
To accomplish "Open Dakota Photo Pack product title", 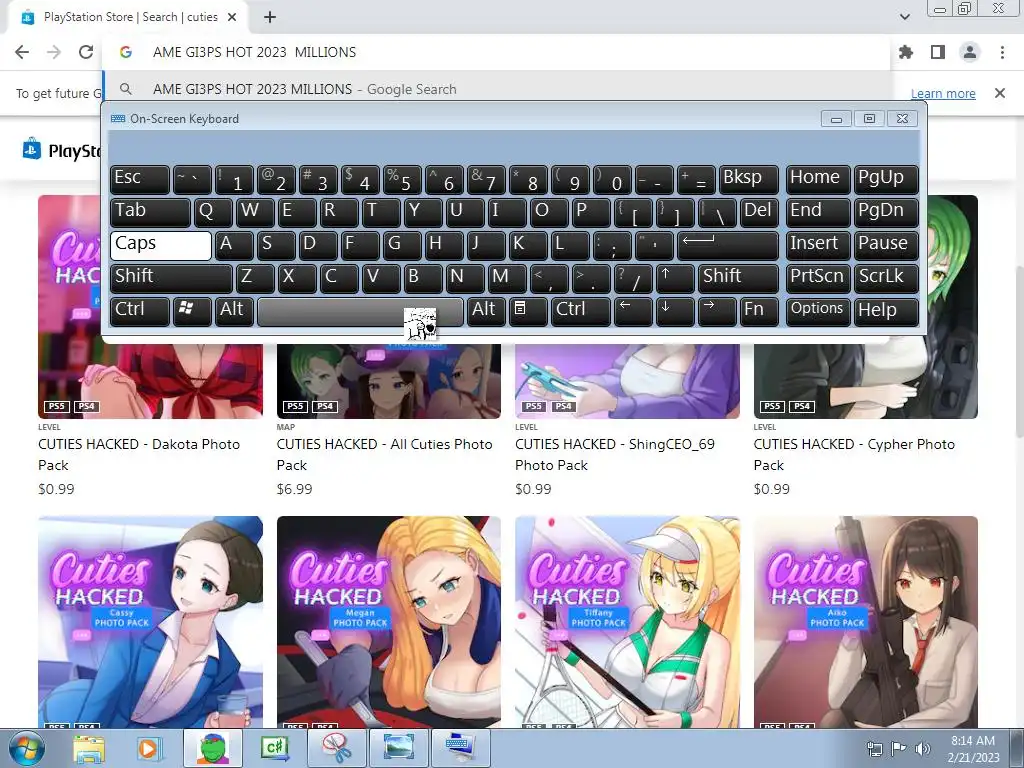I will click(x=139, y=455).
